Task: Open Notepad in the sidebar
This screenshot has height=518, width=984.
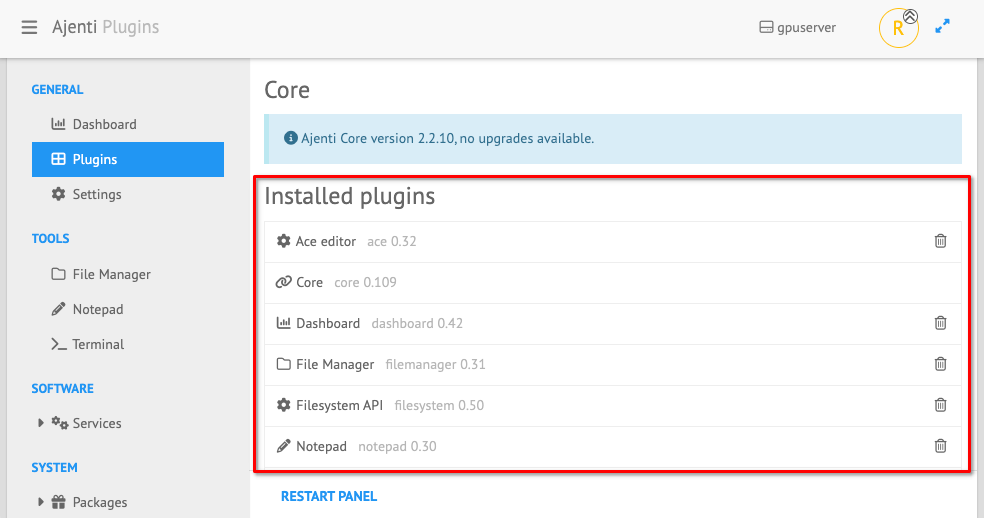Action: click(127, 310)
